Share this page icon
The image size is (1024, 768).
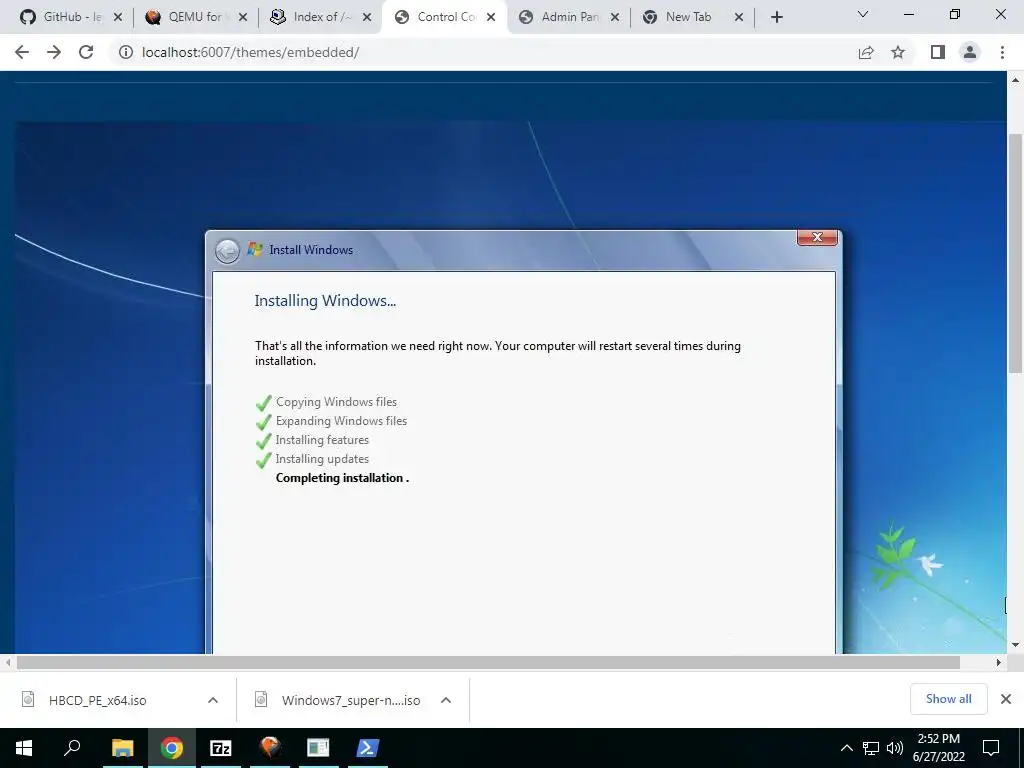tap(866, 52)
